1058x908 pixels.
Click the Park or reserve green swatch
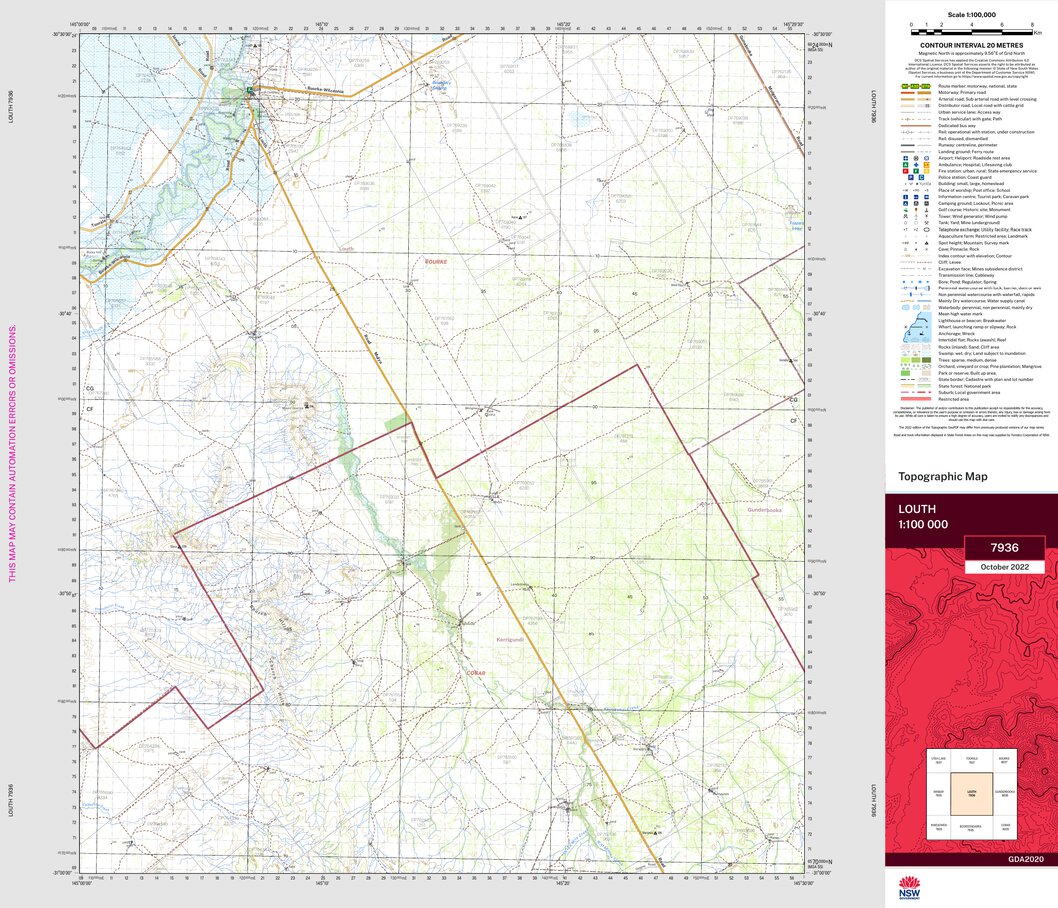click(x=906, y=373)
